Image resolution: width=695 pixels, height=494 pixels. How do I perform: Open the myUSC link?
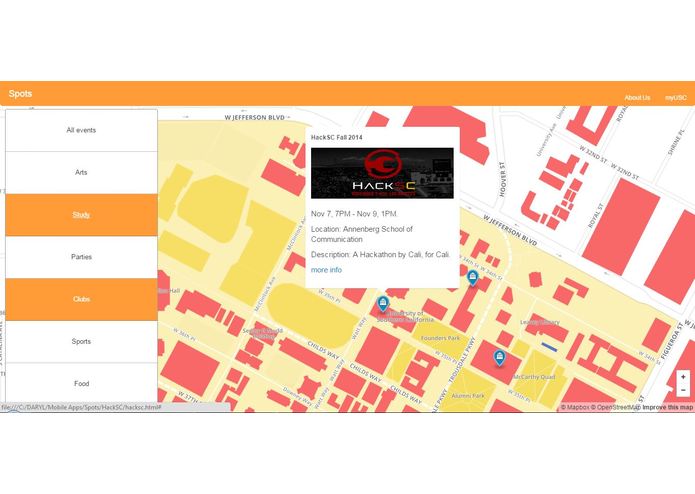pyautogui.click(x=675, y=97)
